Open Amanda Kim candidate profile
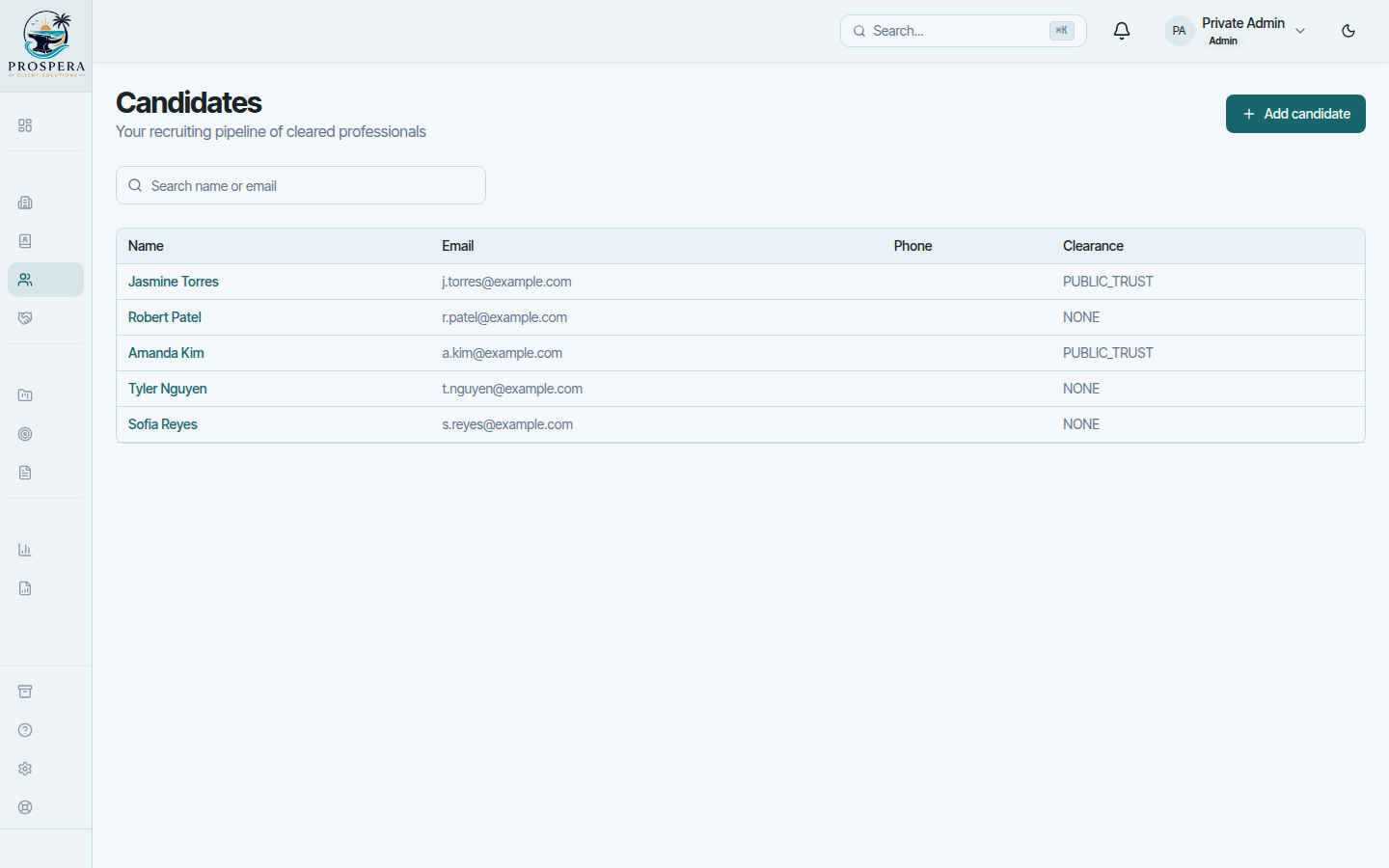1389x868 pixels. [x=166, y=353]
